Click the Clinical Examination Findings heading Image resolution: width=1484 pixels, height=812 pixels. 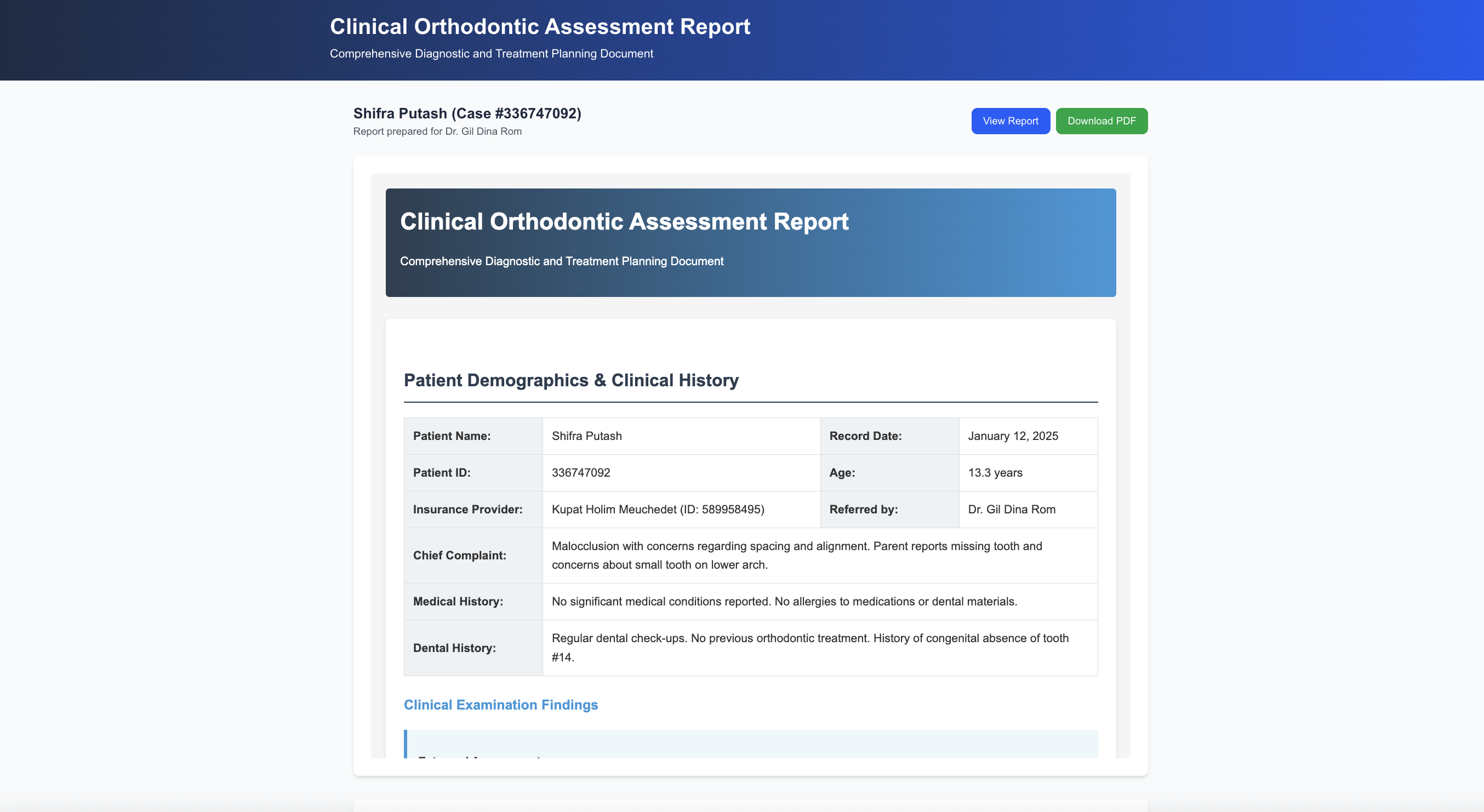(x=500, y=705)
